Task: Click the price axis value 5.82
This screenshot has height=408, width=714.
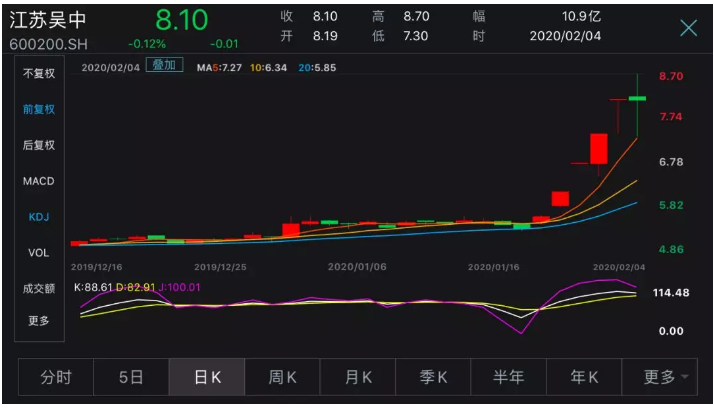Action: pyautogui.click(x=671, y=205)
